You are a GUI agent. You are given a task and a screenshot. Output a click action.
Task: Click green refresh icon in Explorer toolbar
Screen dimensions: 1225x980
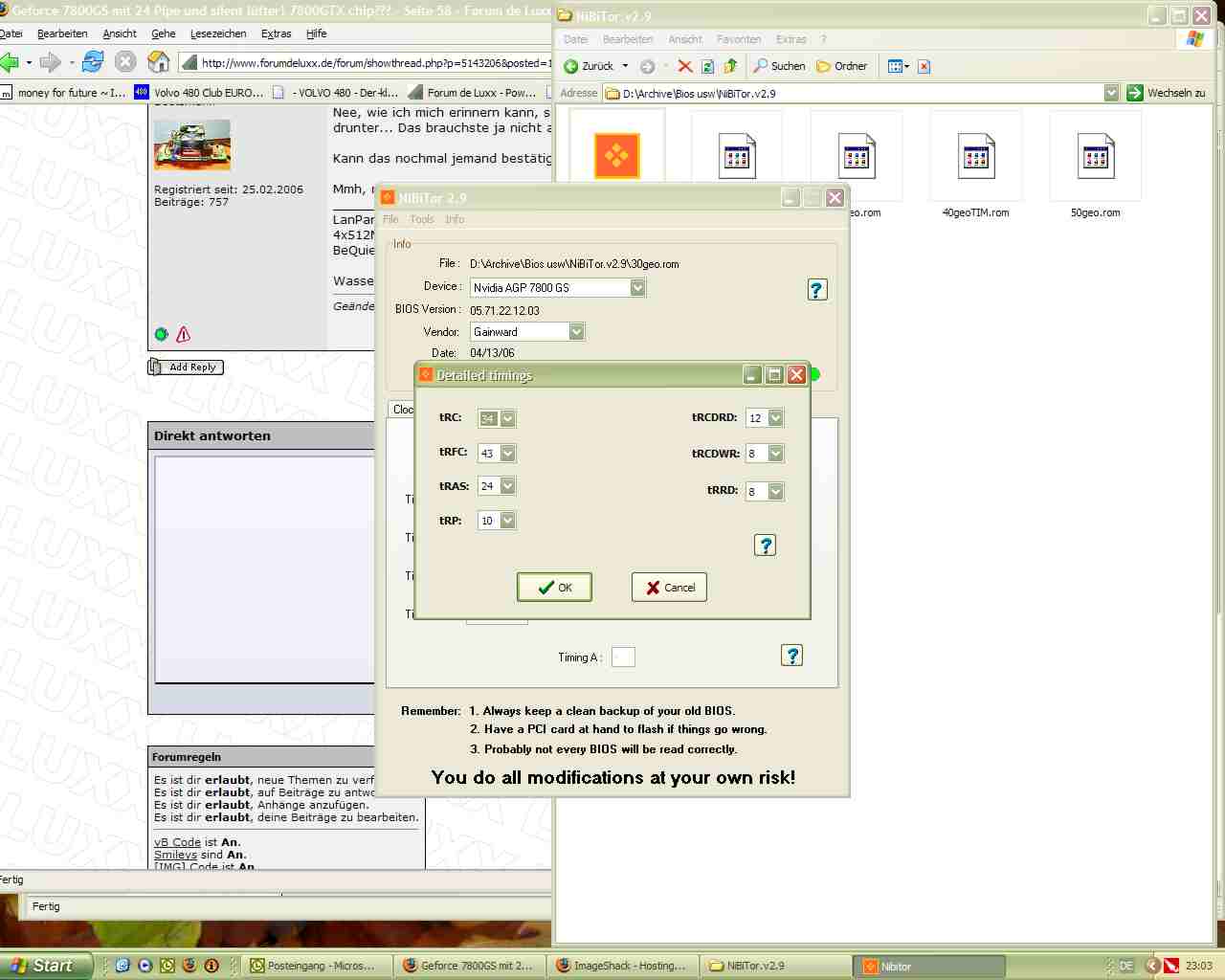[707, 66]
